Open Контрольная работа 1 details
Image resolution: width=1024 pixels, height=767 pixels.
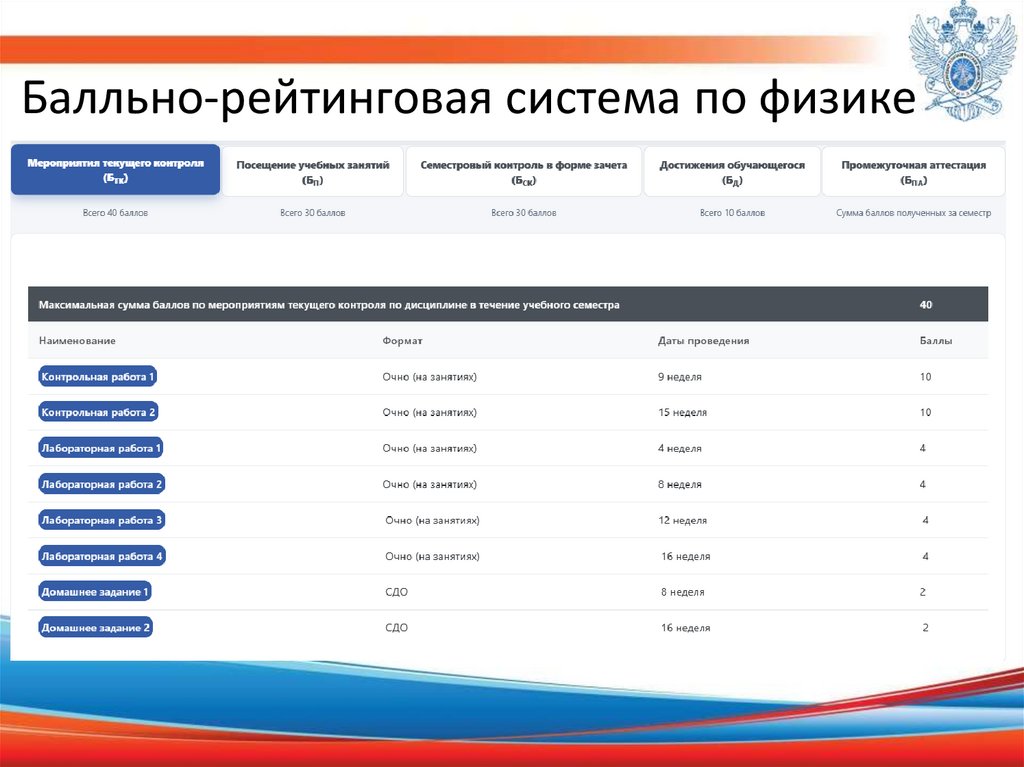click(x=98, y=376)
